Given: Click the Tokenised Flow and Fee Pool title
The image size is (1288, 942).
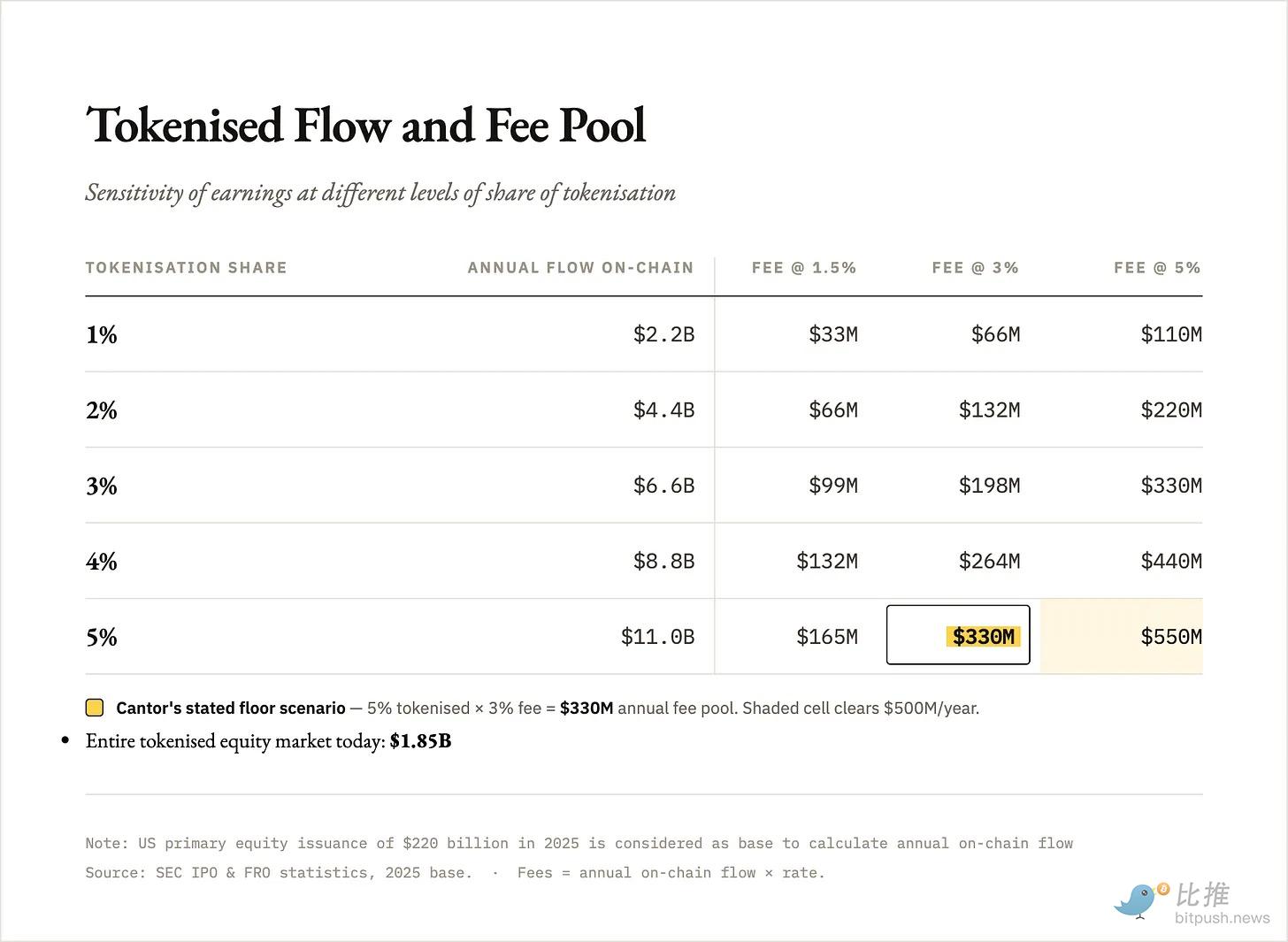Looking at the screenshot, I should [x=366, y=125].
